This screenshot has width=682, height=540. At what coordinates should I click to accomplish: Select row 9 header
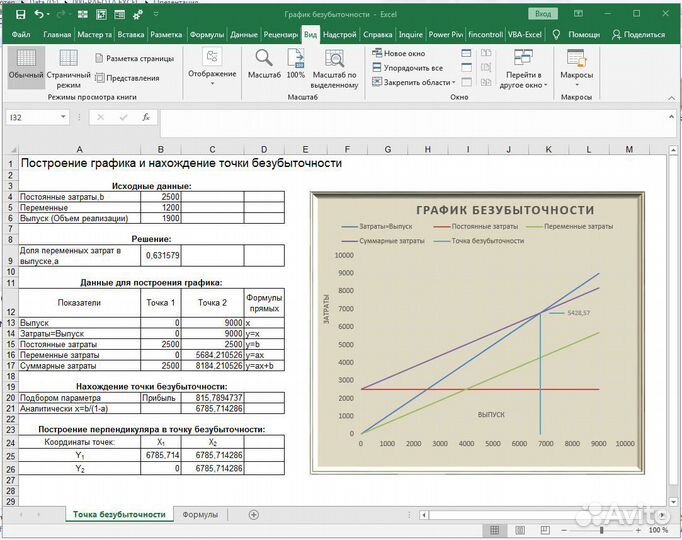(11, 256)
